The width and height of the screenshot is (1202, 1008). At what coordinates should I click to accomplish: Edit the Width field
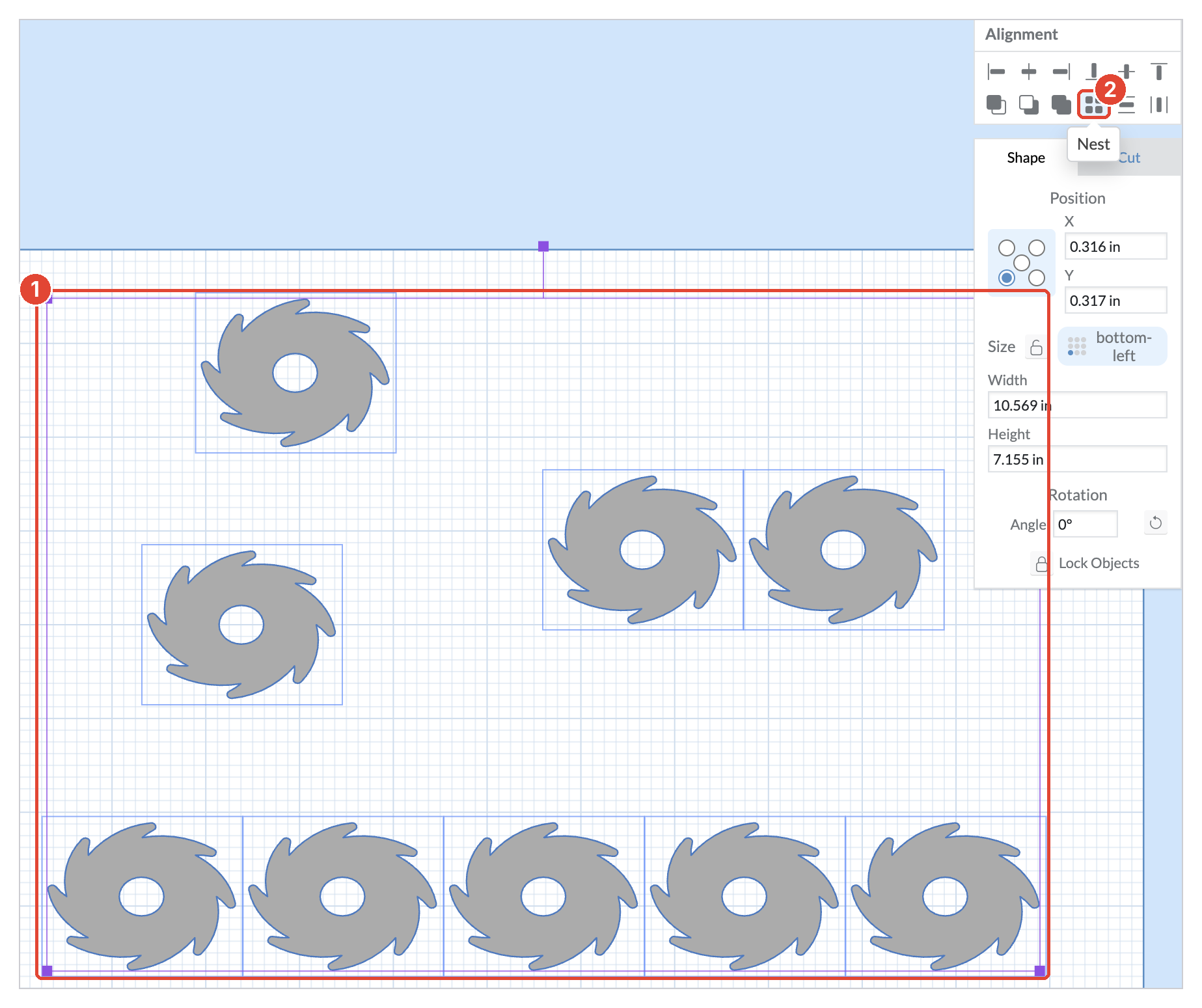click(x=1077, y=405)
